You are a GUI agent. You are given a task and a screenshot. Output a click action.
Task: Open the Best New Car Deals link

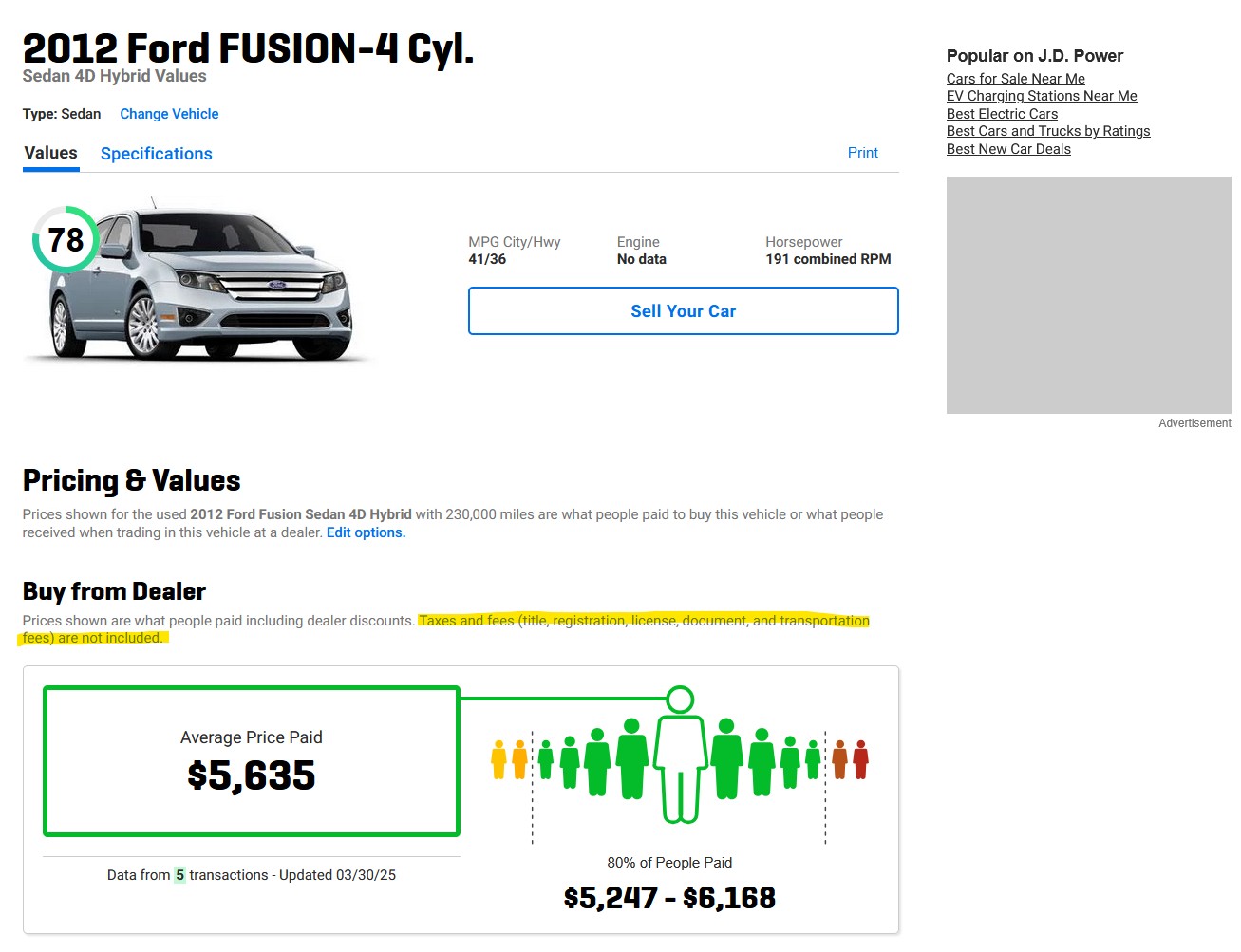[1008, 149]
